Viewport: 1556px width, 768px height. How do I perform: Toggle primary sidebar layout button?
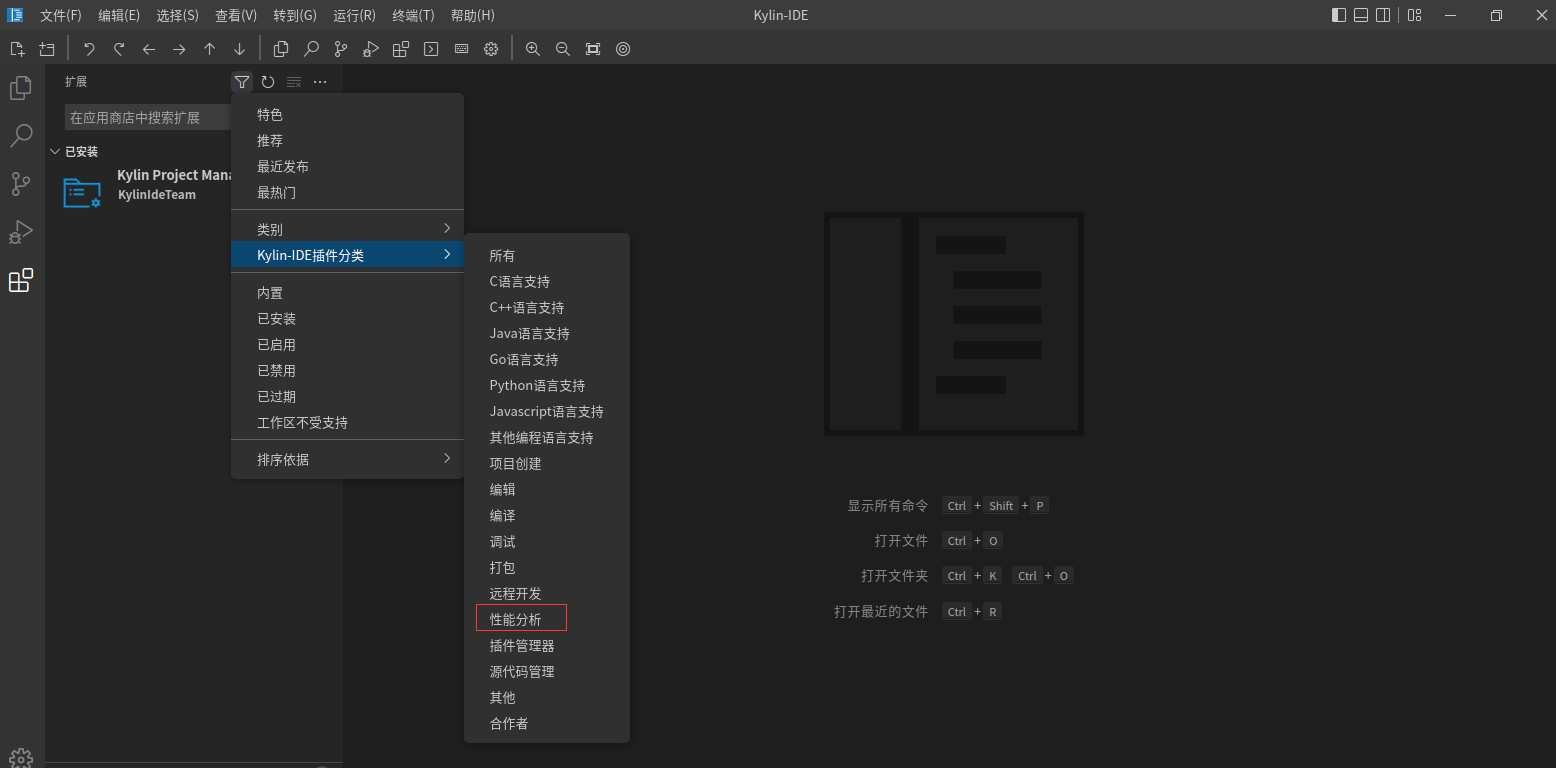click(x=1339, y=15)
